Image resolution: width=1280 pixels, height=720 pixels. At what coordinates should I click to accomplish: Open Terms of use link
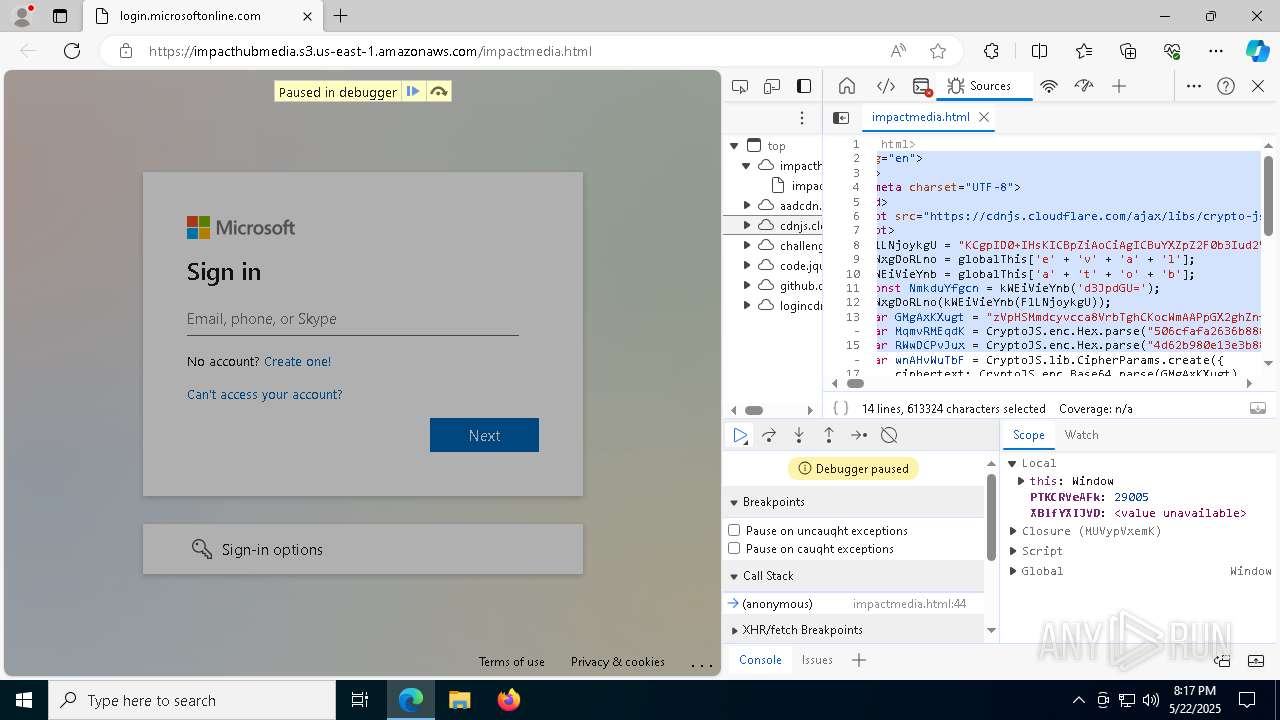click(x=511, y=662)
